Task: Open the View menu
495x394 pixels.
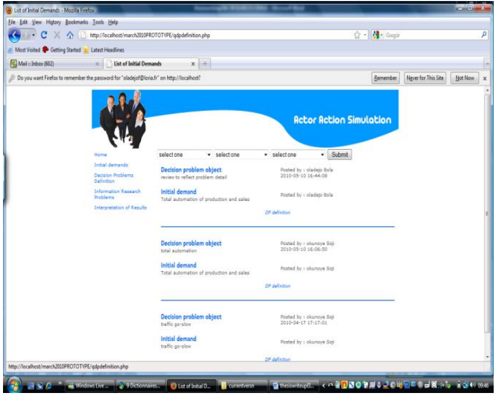Action: click(37, 22)
